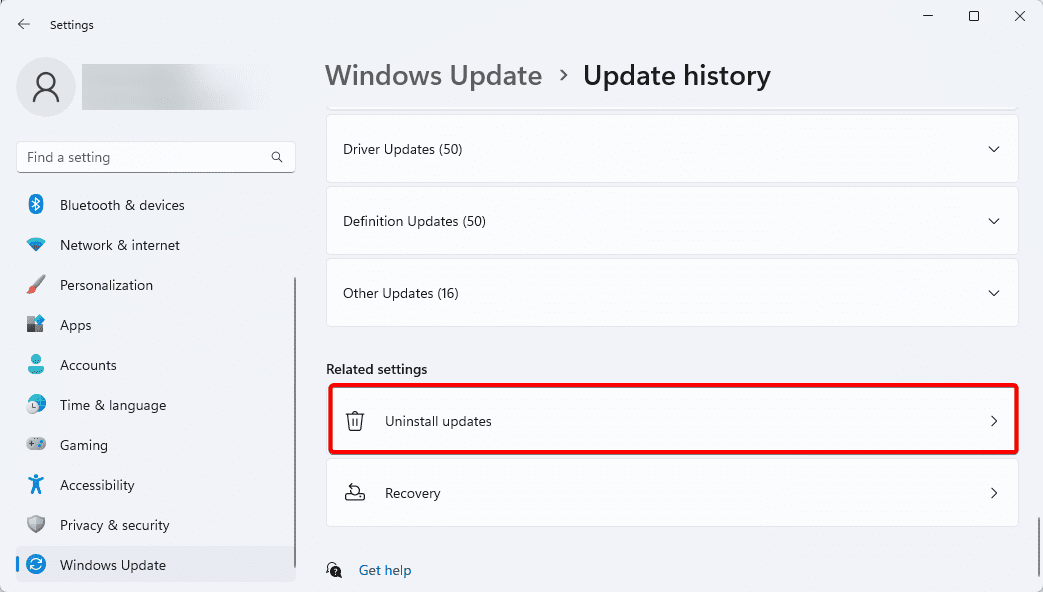Click the Accounts person icon
The image size is (1043, 592).
pyautogui.click(x=36, y=365)
